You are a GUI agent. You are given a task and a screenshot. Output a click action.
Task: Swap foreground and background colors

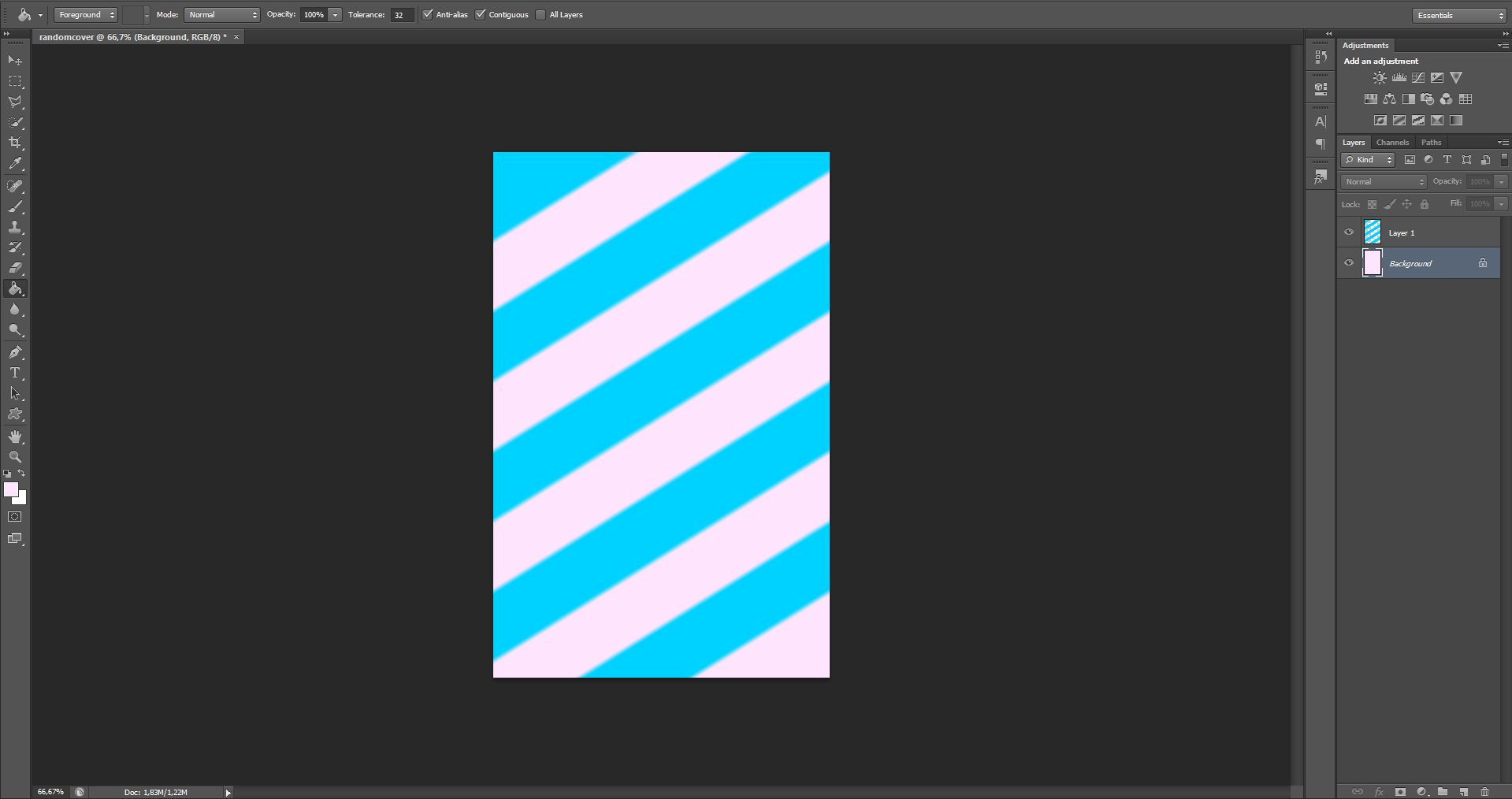(x=21, y=474)
